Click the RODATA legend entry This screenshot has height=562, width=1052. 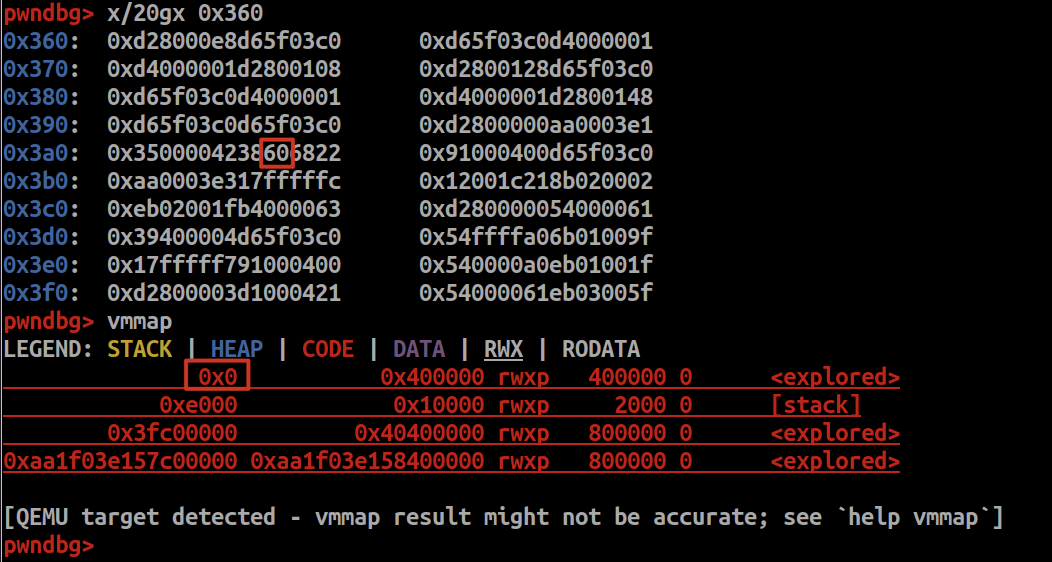[600, 349]
